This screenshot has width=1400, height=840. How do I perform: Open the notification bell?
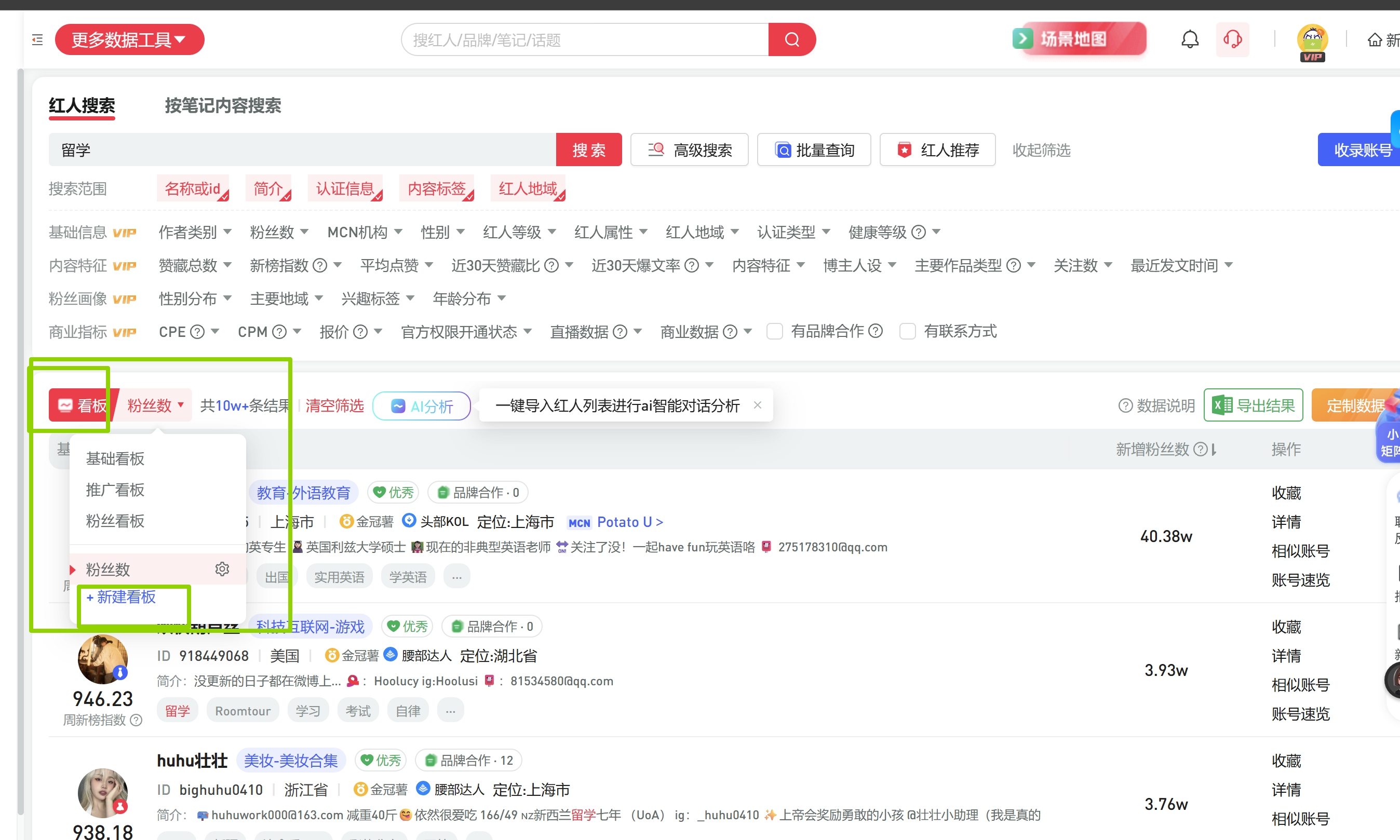pyautogui.click(x=1189, y=39)
